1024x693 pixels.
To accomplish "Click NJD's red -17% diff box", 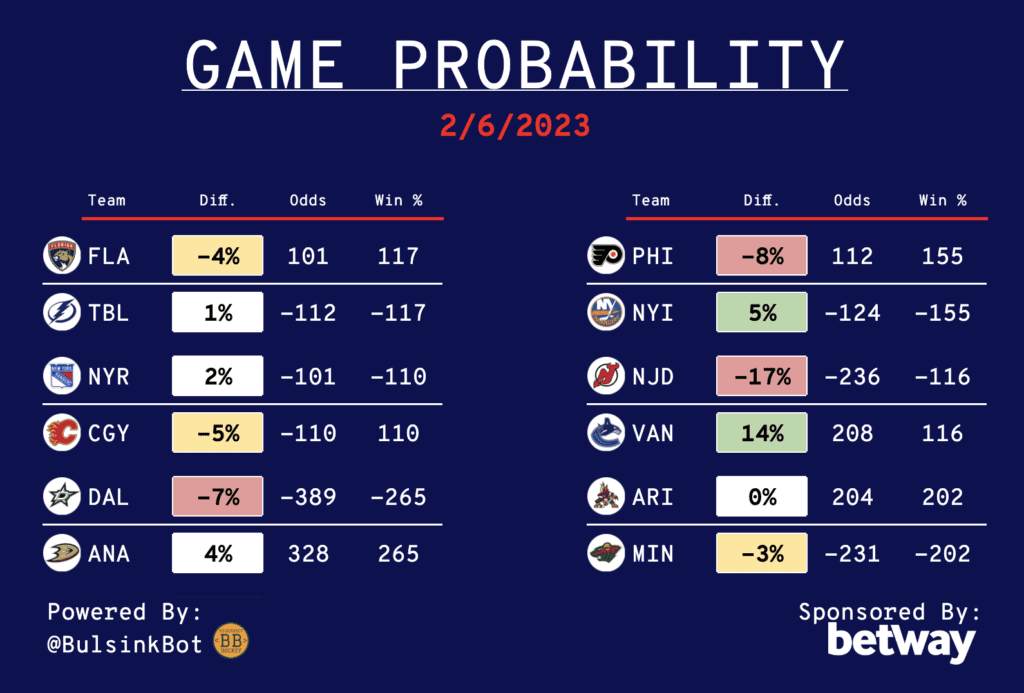I will click(x=762, y=376).
